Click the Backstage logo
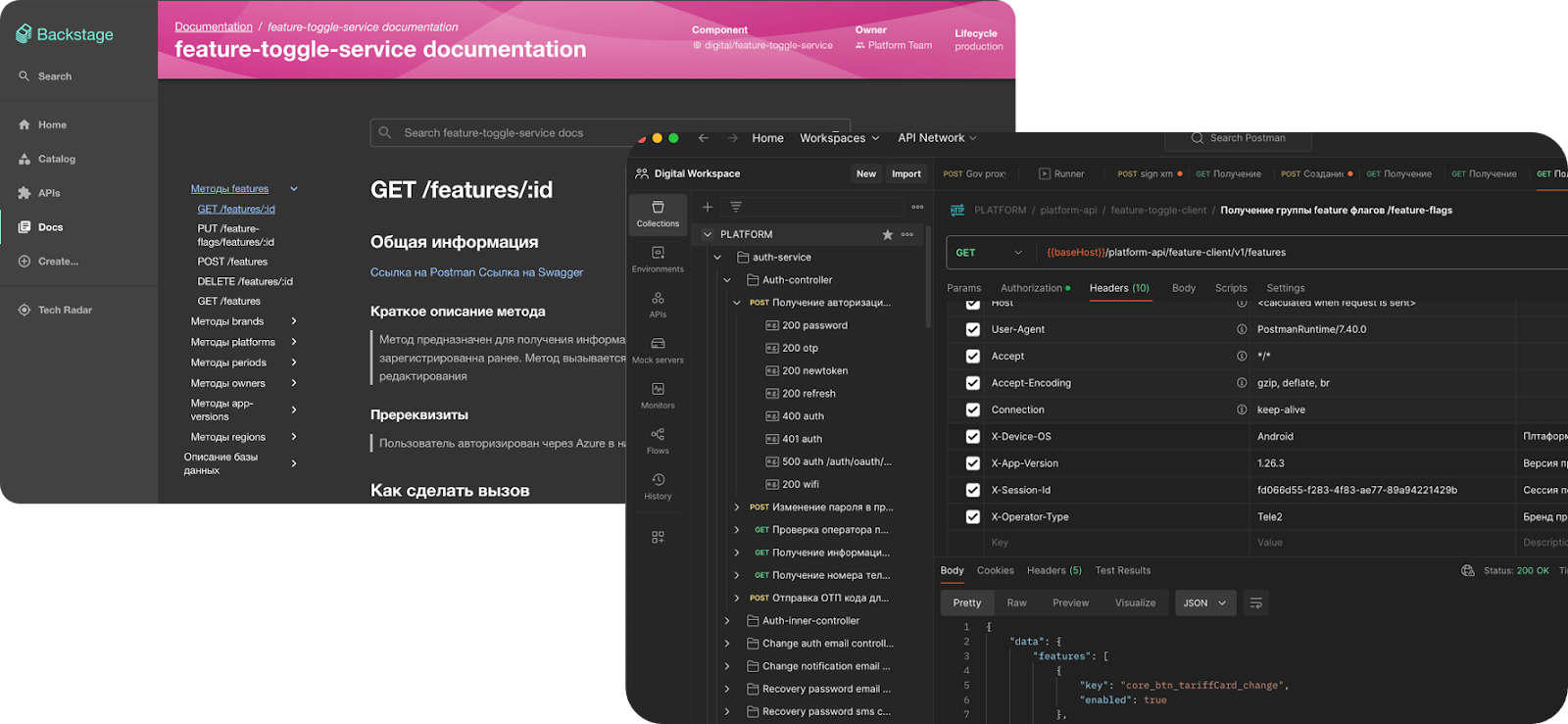This screenshot has width=1568, height=724. point(65,34)
